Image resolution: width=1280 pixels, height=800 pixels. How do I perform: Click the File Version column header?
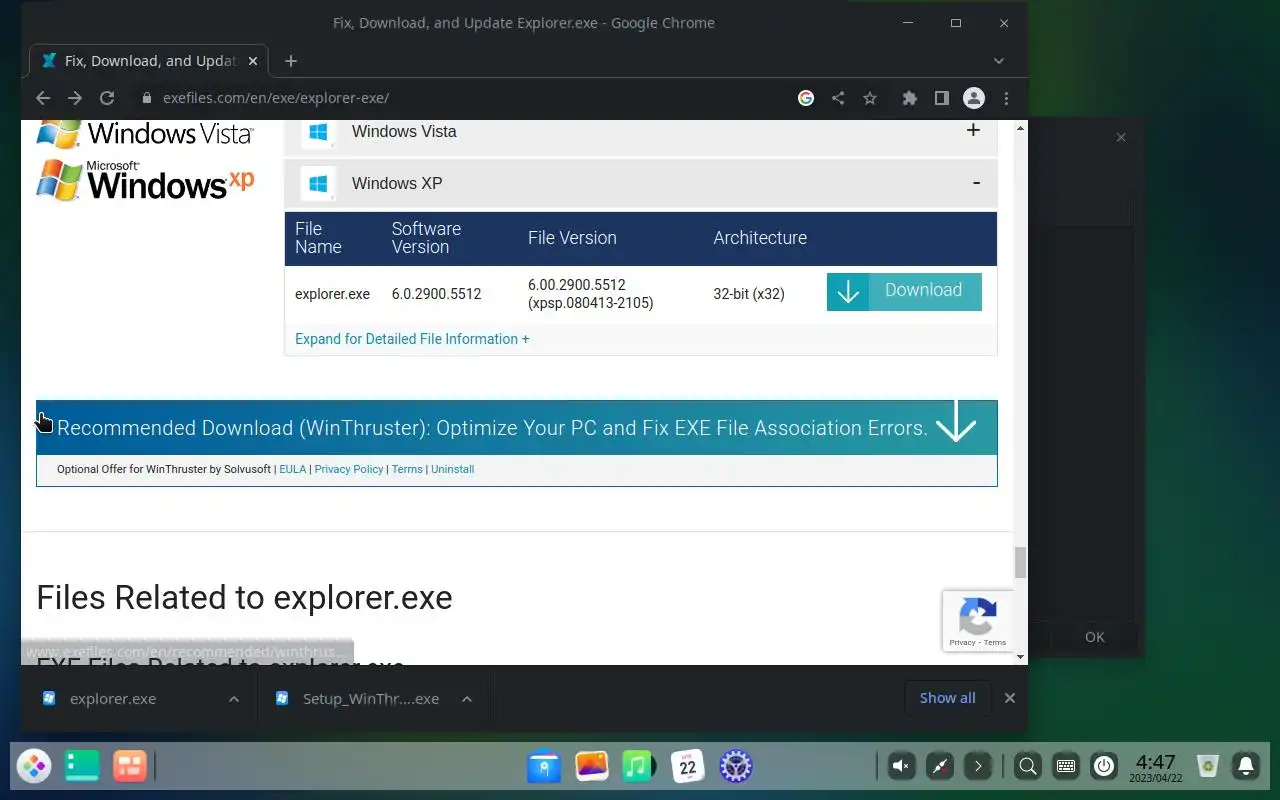[572, 238]
